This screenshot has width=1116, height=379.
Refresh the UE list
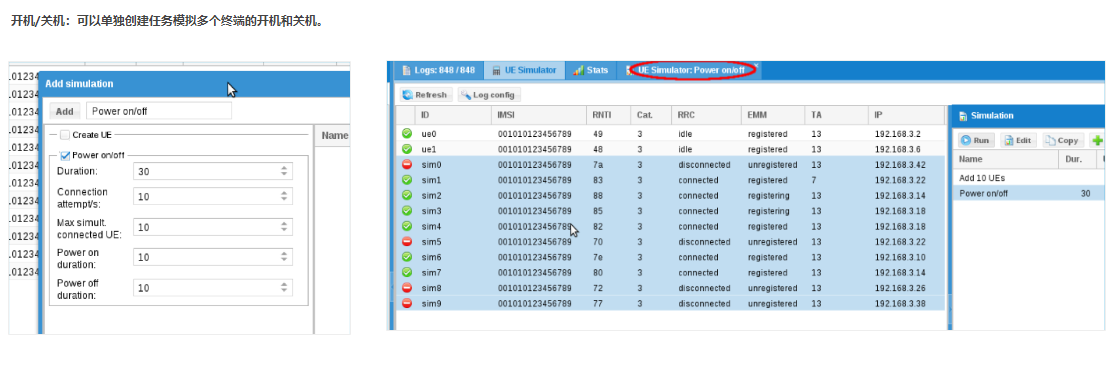(x=425, y=95)
